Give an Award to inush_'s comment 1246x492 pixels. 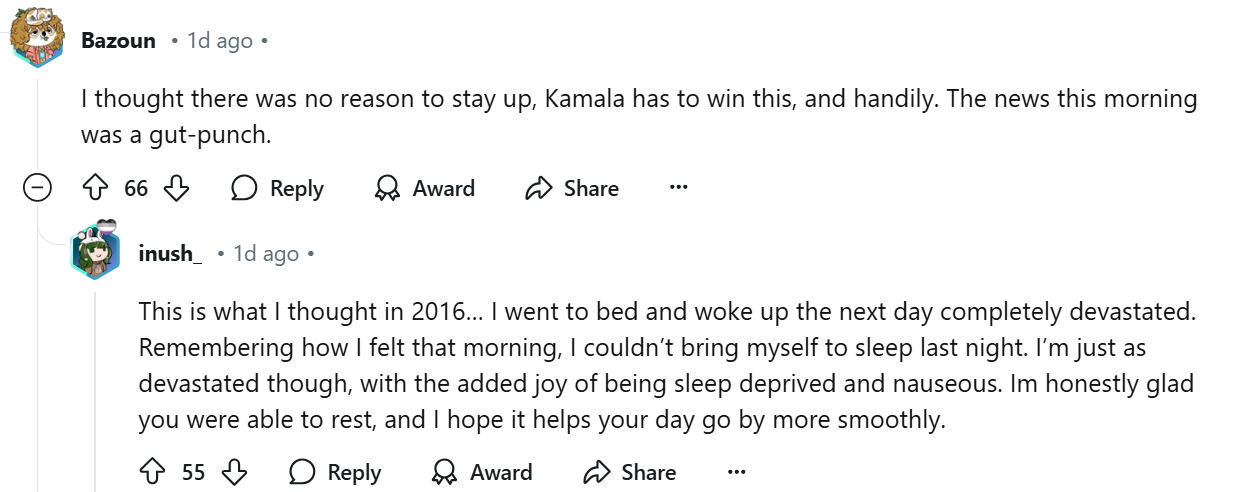[x=482, y=472]
